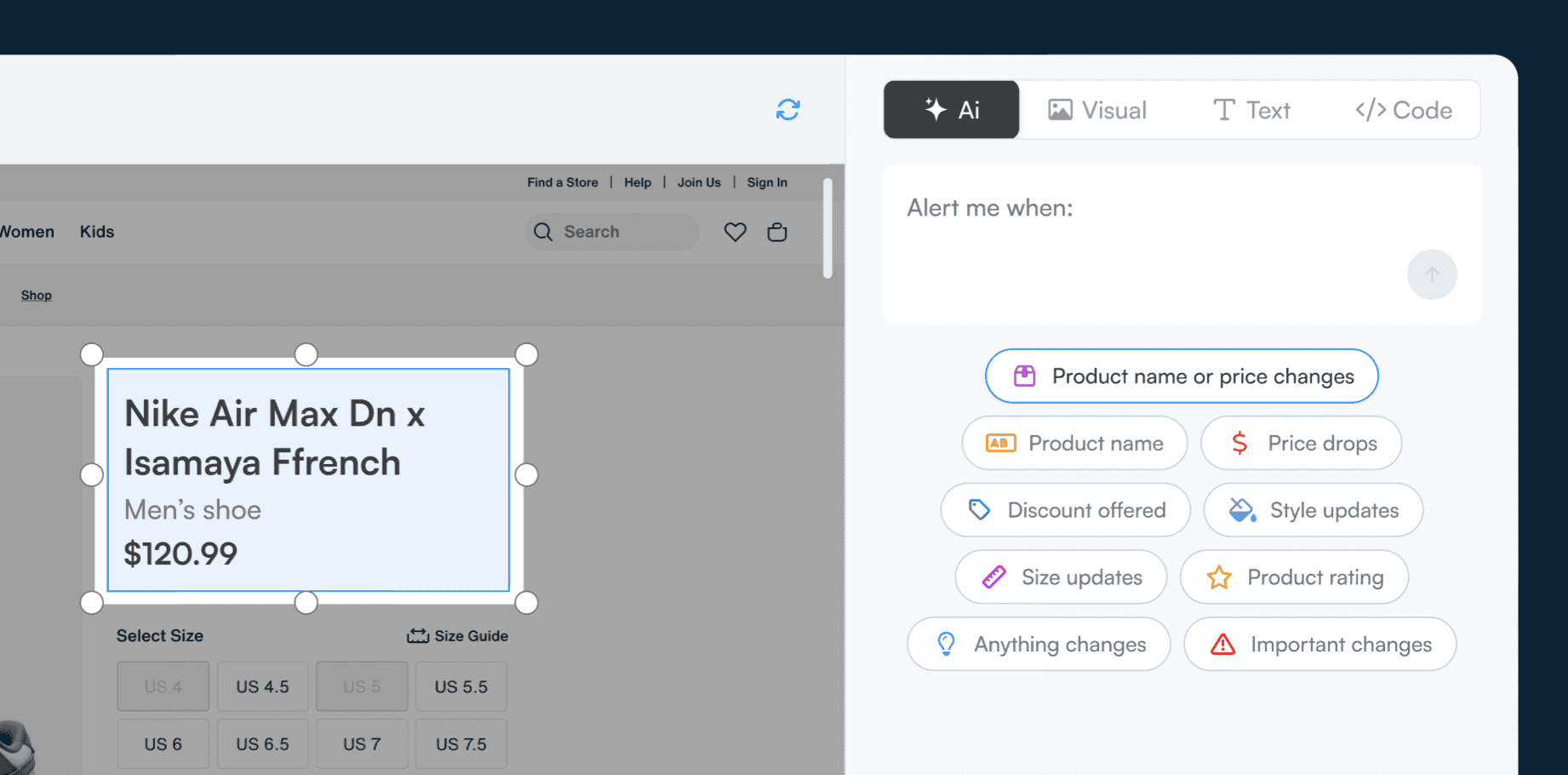Open the wishlist heart icon
Image resolution: width=1568 pixels, height=775 pixels.
(735, 232)
